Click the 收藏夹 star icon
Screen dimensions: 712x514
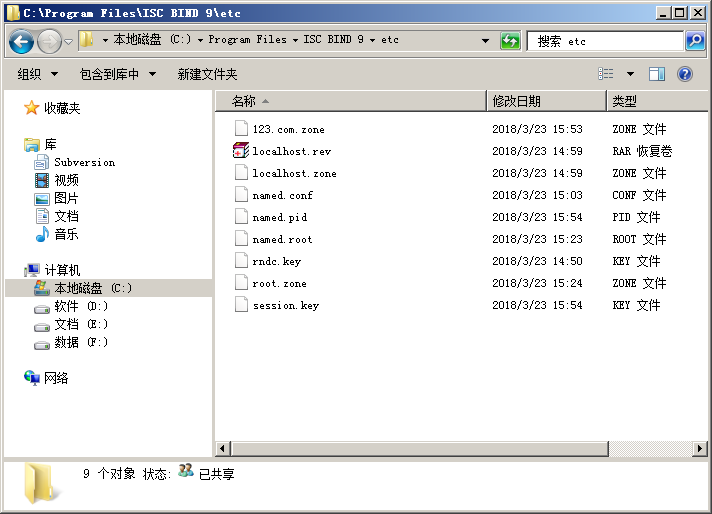click(31, 108)
